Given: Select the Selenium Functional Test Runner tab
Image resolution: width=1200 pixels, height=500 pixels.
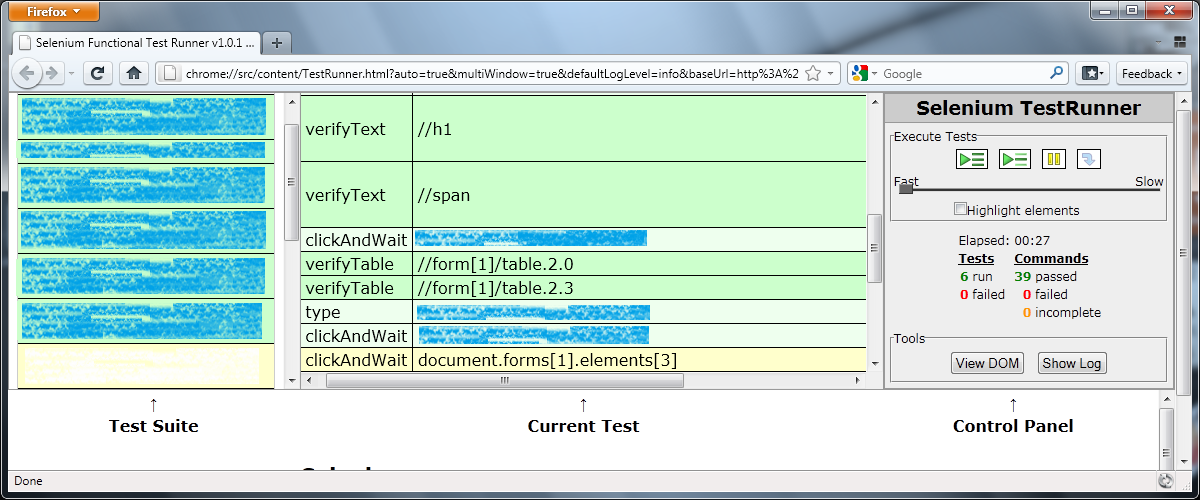Looking at the screenshot, I should tap(137, 43).
